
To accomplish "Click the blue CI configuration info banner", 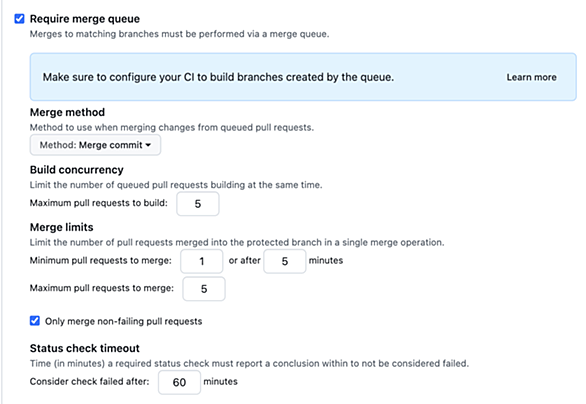I will (303, 77).
